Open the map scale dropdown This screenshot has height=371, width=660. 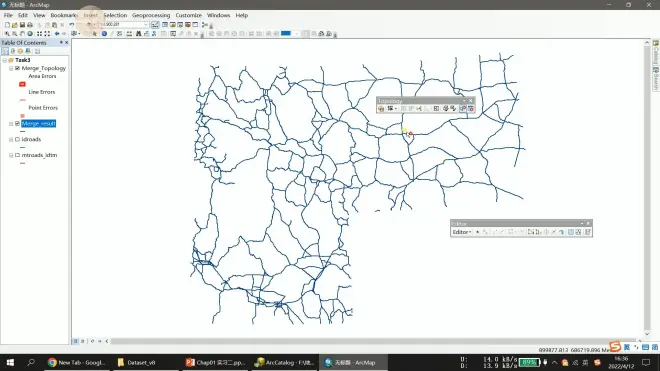[146, 24]
